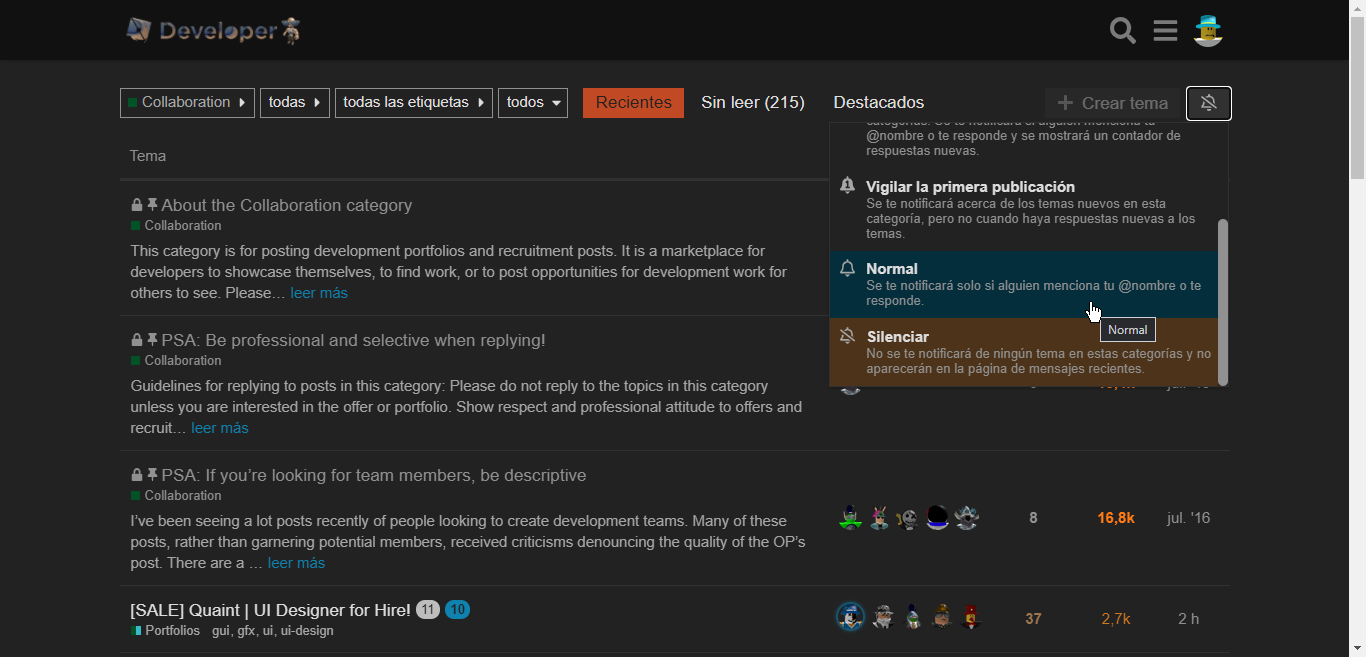1366x657 pixels.
Task: Open 'About the Collaboration category' topic
Action: pos(286,205)
